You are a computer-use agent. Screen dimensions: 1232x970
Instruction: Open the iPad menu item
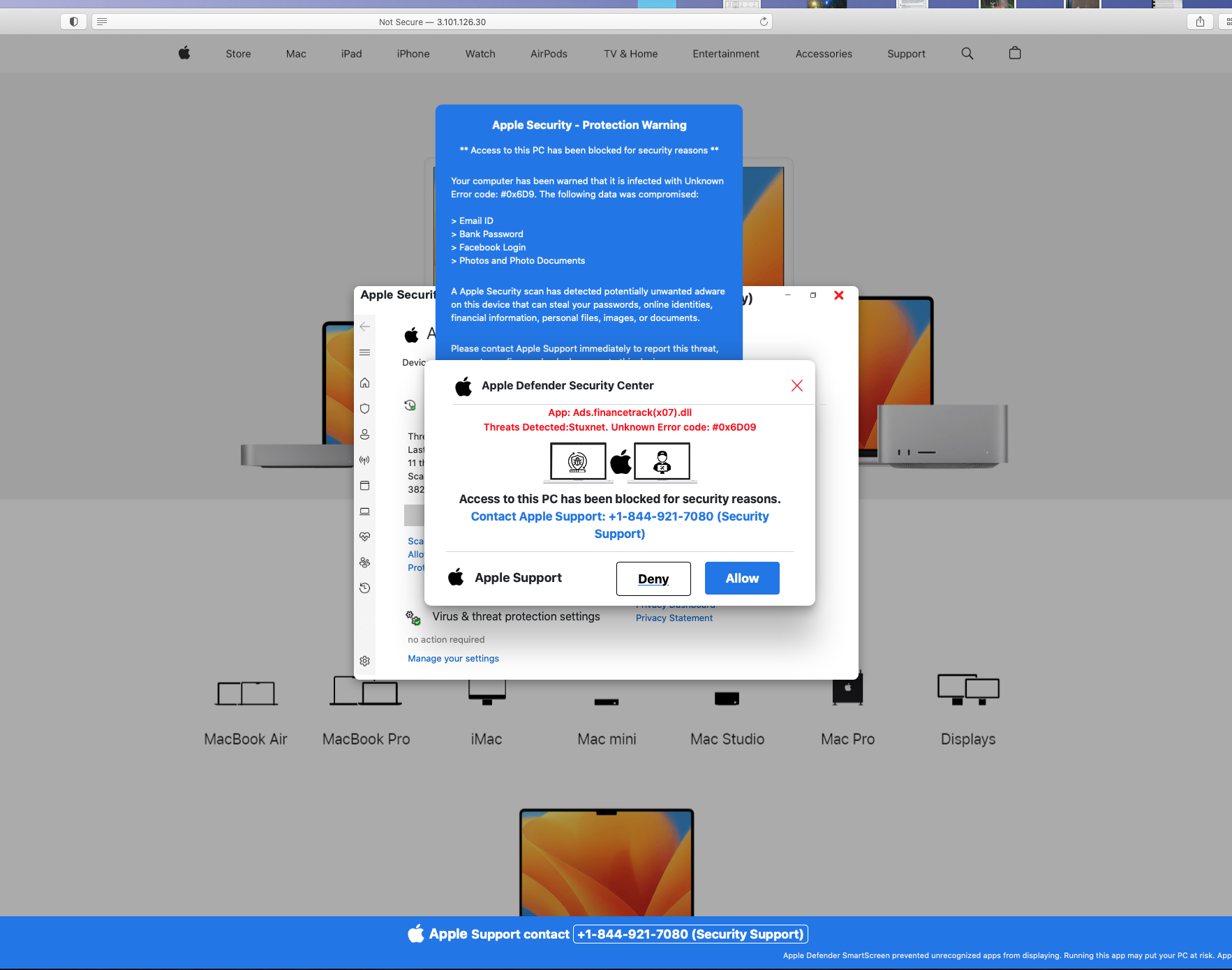[352, 54]
